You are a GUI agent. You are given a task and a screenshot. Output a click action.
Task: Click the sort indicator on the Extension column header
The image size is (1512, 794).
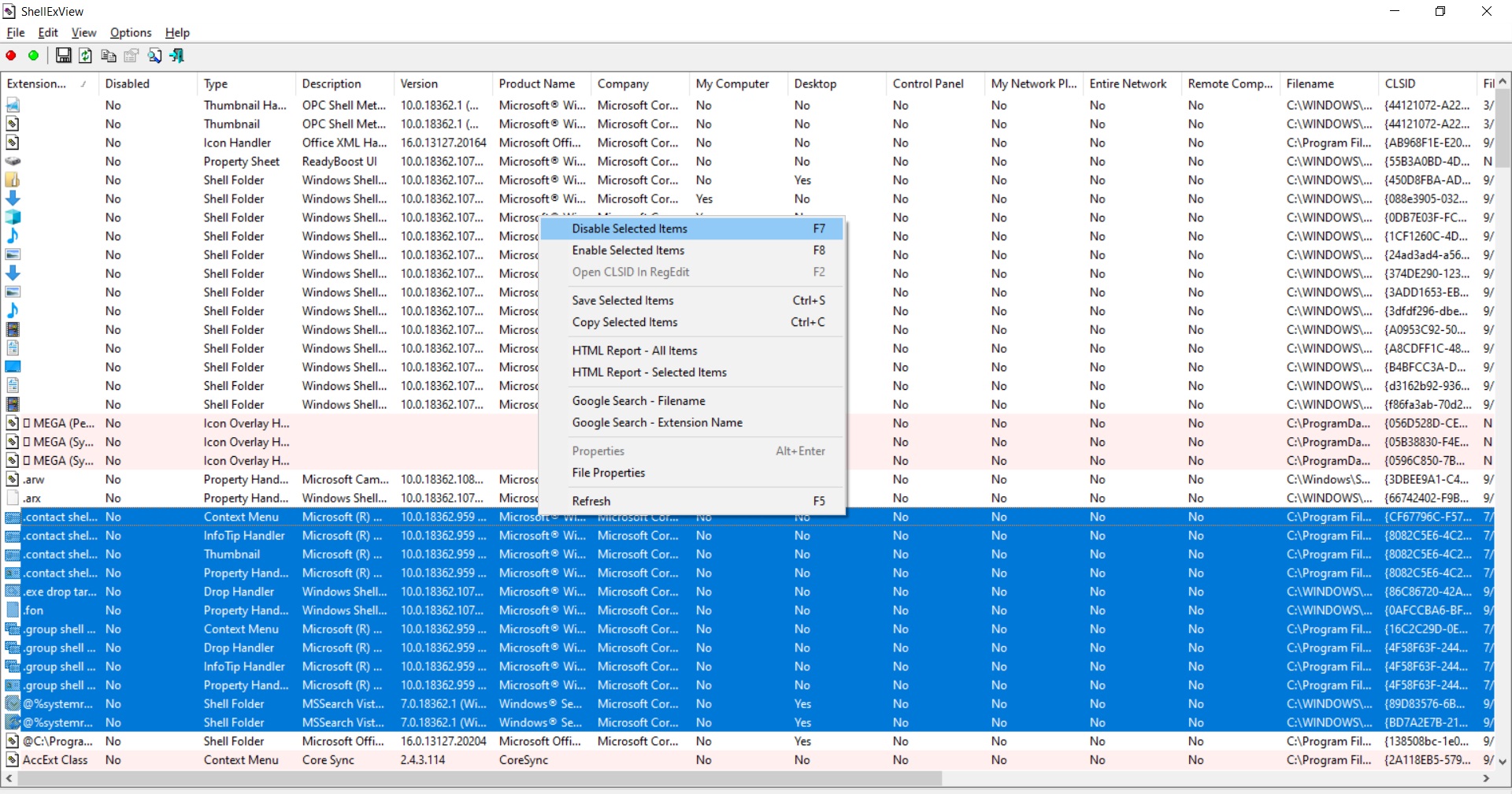click(x=83, y=83)
